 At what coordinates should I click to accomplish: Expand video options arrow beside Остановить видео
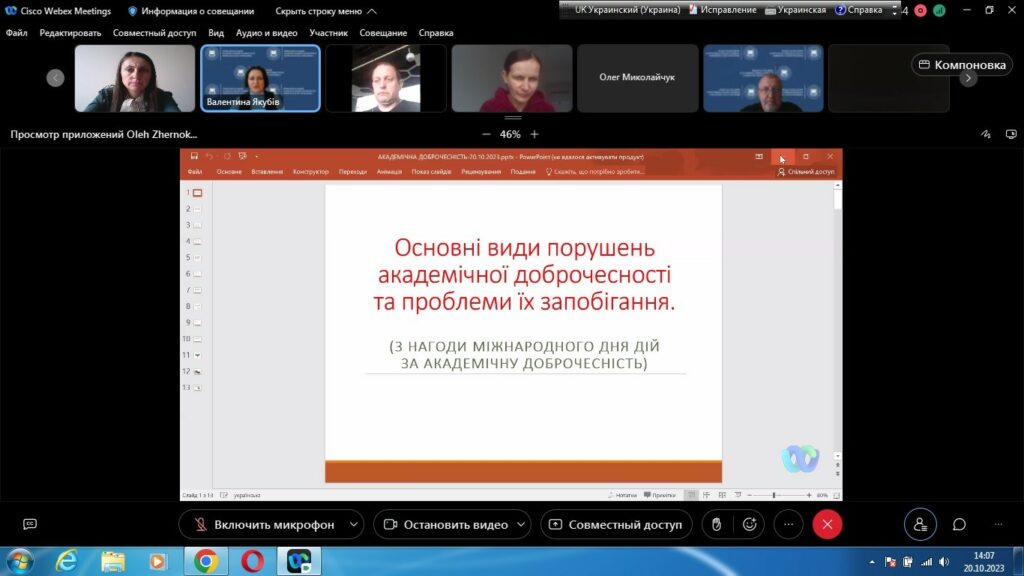[524, 525]
